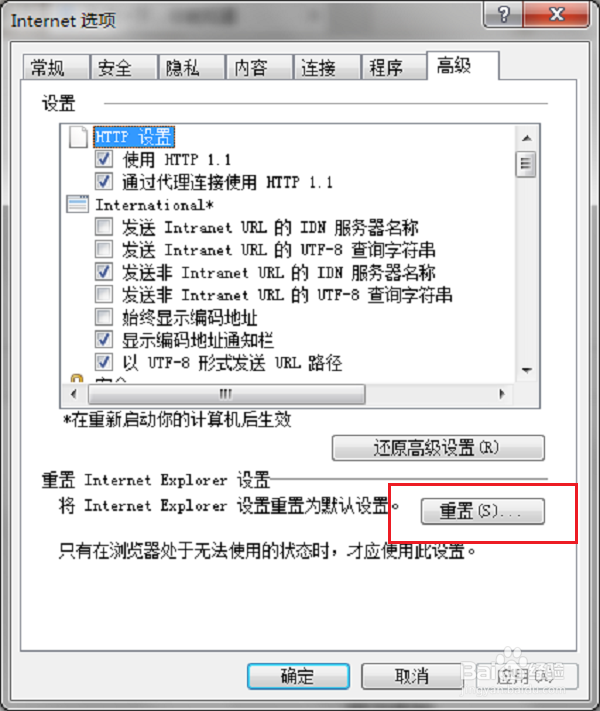This screenshot has width=600, height=711.
Task: Click the settings list scroll-up arrow
Action: pyautogui.click(x=527, y=138)
